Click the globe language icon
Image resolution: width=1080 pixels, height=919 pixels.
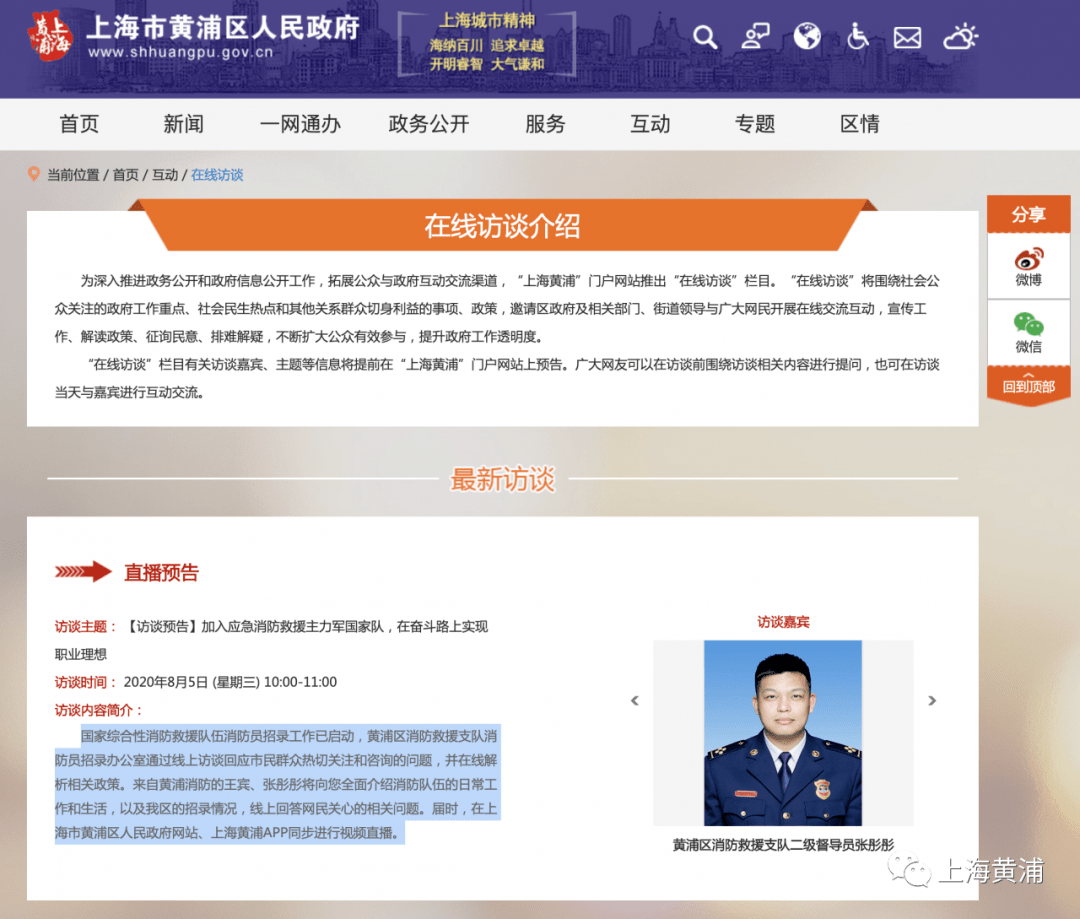pyautogui.click(x=807, y=37)
